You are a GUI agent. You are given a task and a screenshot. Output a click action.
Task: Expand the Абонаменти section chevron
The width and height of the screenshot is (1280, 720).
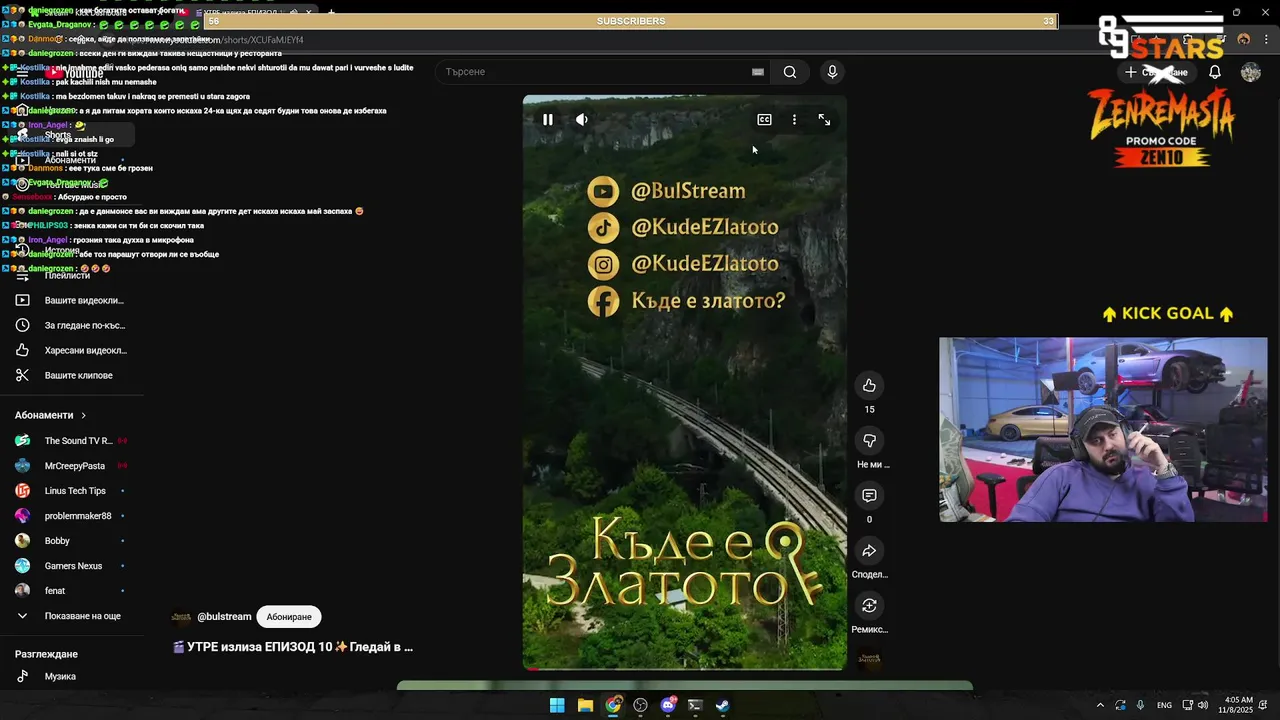tap(84, 415)
